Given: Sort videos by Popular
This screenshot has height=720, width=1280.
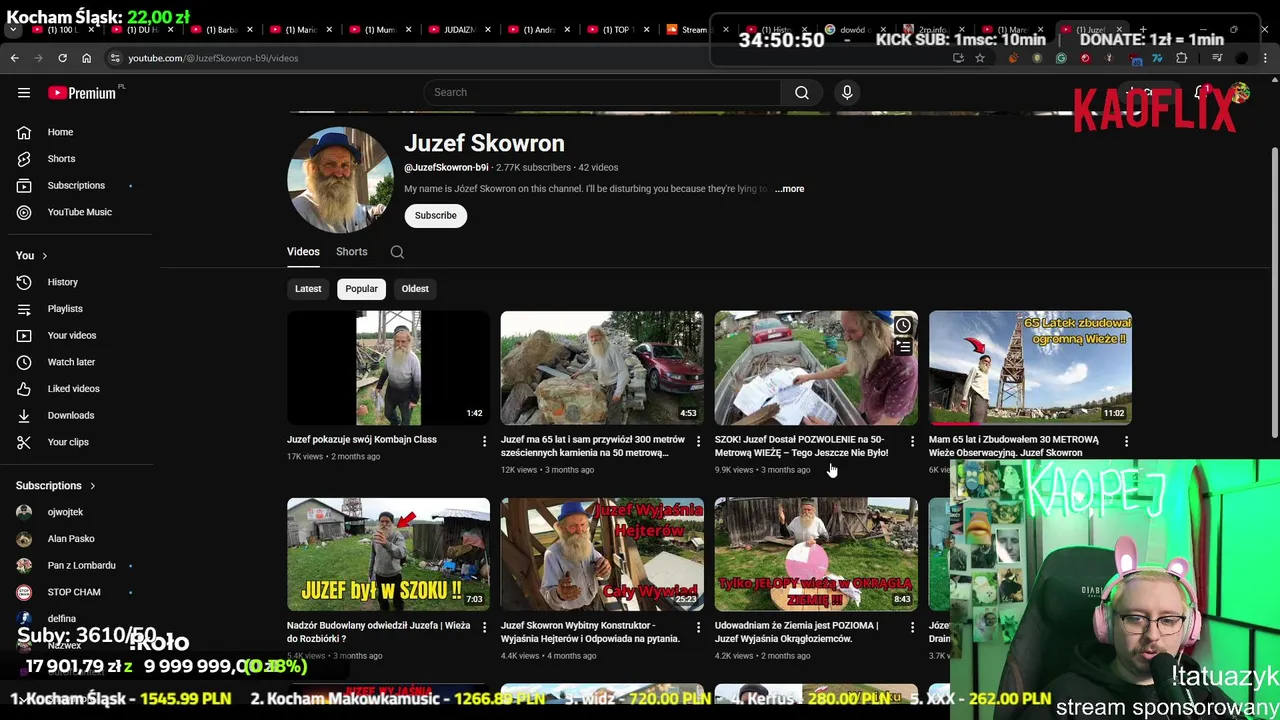Looking at the screenshot, I should coord(361,289).
